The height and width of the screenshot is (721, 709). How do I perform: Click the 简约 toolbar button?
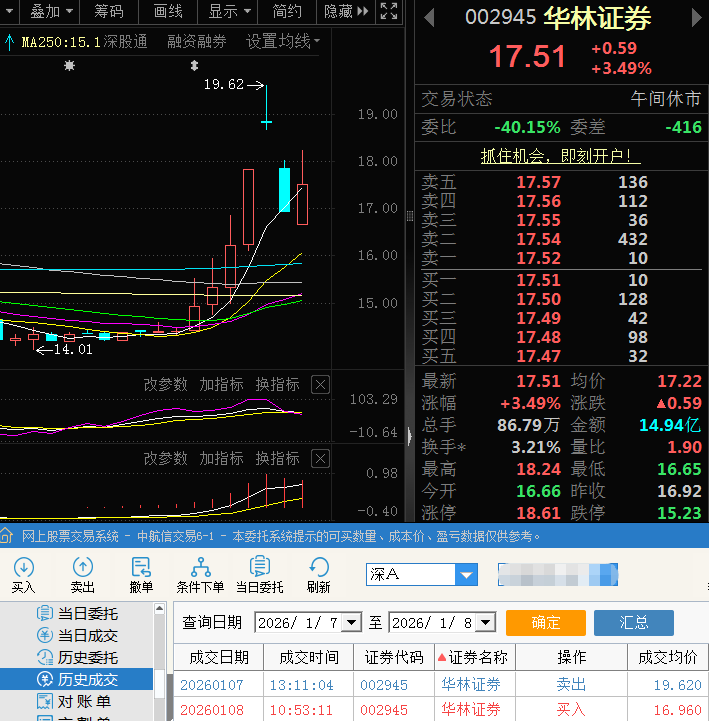(287, 11)
